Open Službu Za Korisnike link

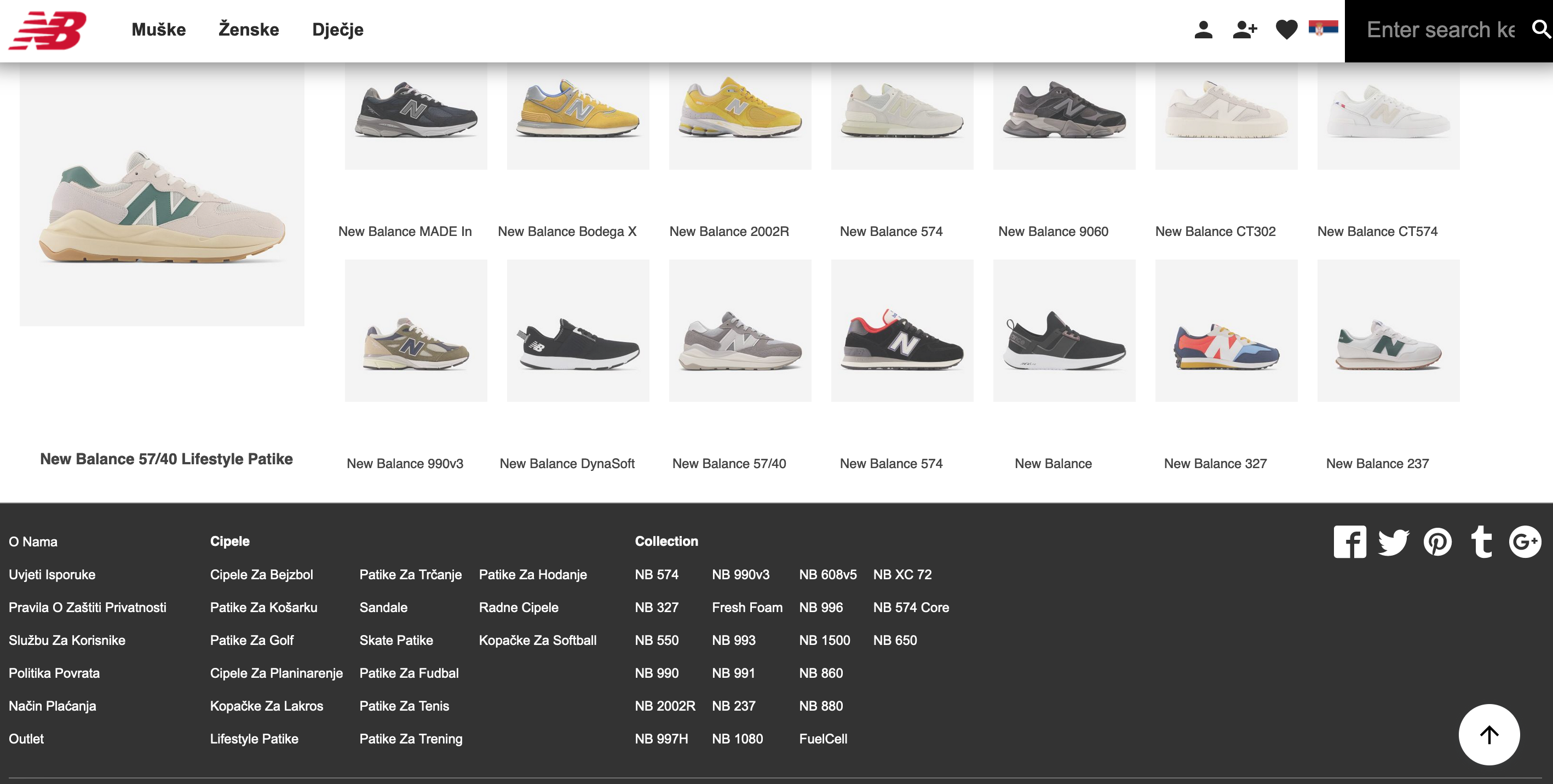(67, 640)
